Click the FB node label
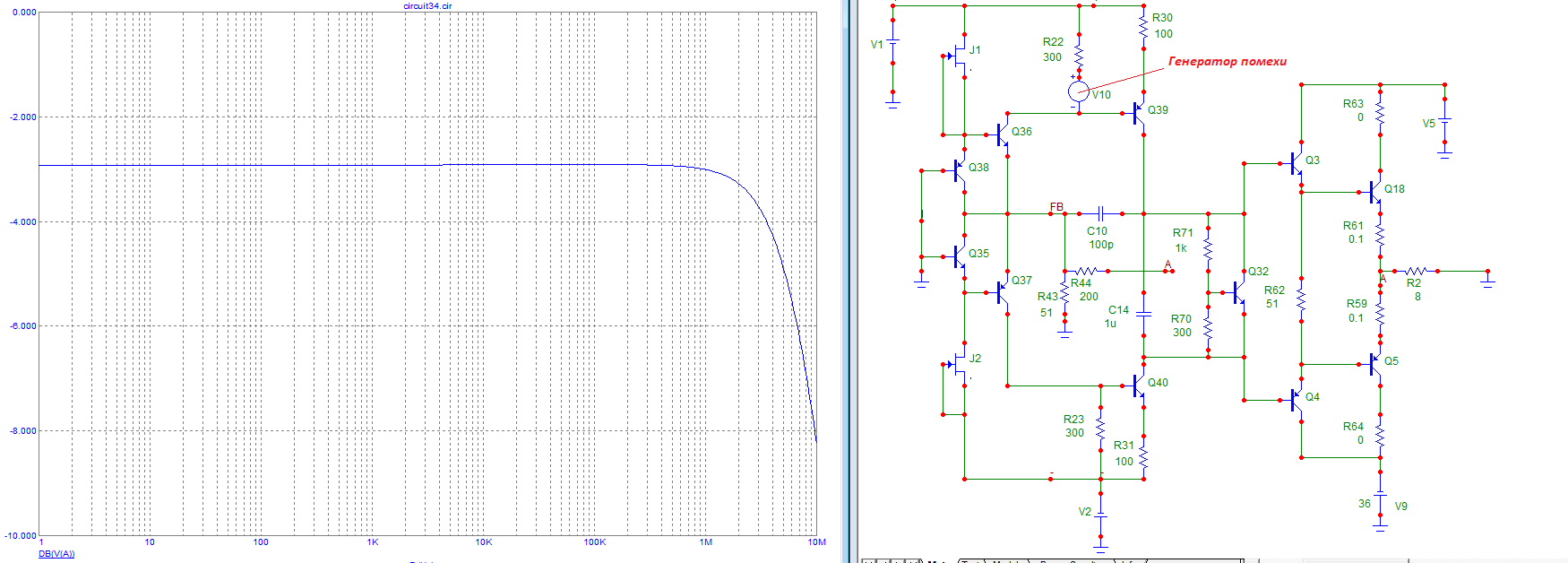The height and width of the screenshot is (563, 1568). tap(1056, 207)
